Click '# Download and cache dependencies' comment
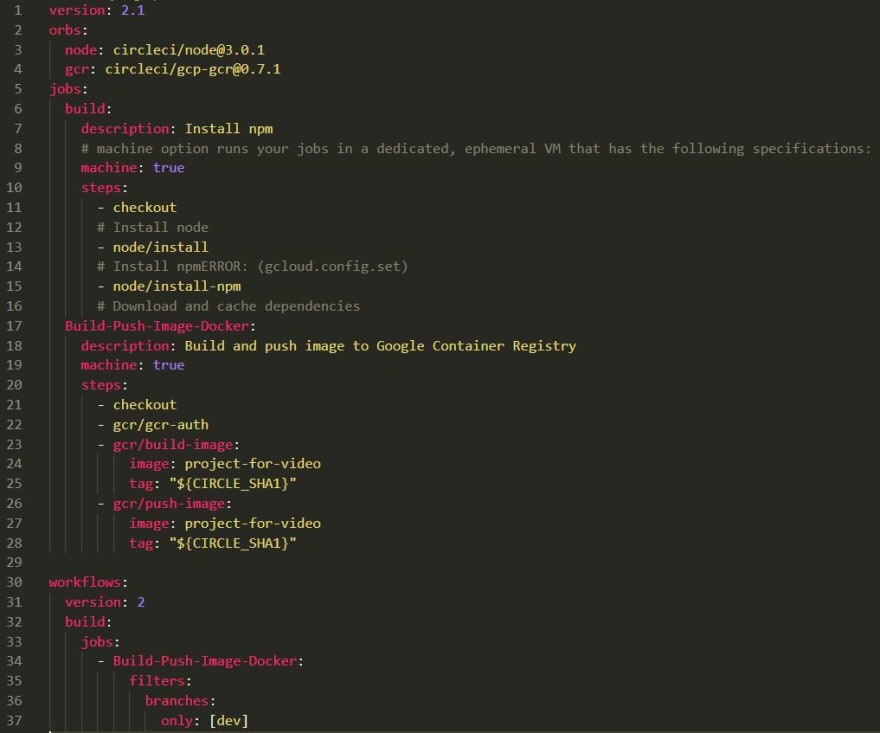 click(x=228, y=306)
